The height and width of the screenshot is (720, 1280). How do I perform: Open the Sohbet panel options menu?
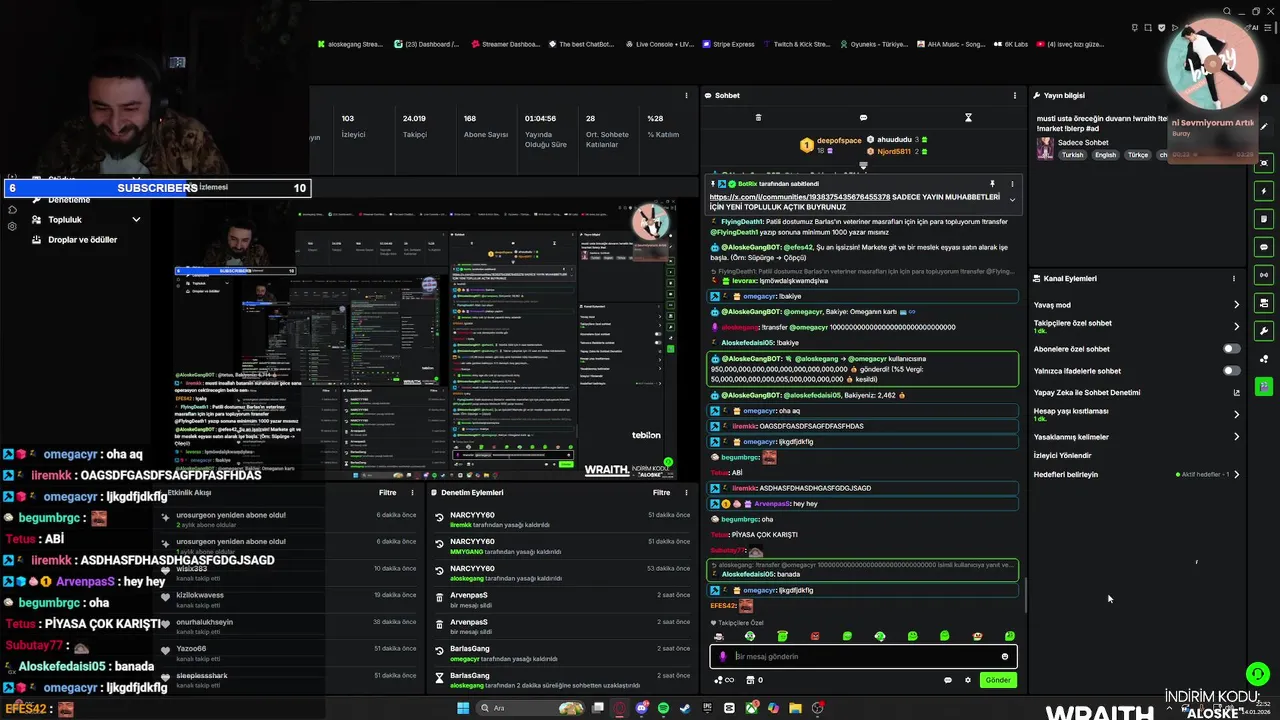click(x=1014, y=95)
